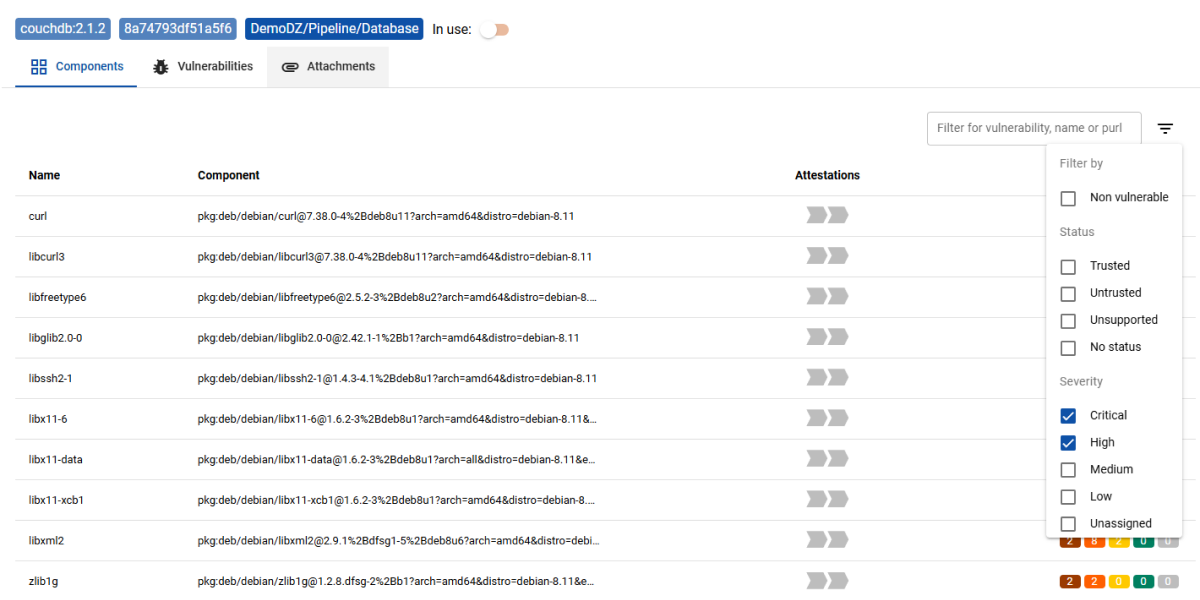
Task: Select the libcurl3 row name
Action: coord(47,257)
